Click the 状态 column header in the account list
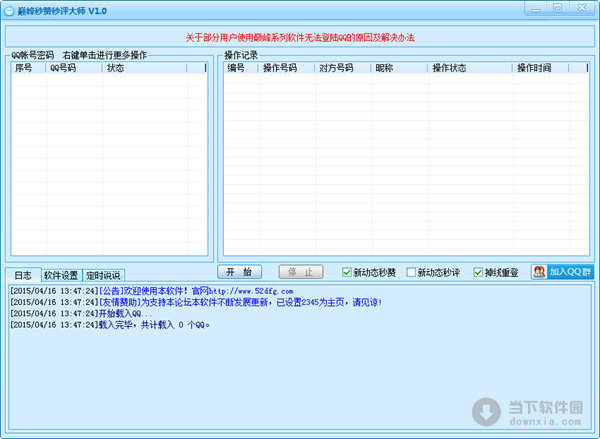The width and height of the screenshot is (600, 439). (145, 68)
